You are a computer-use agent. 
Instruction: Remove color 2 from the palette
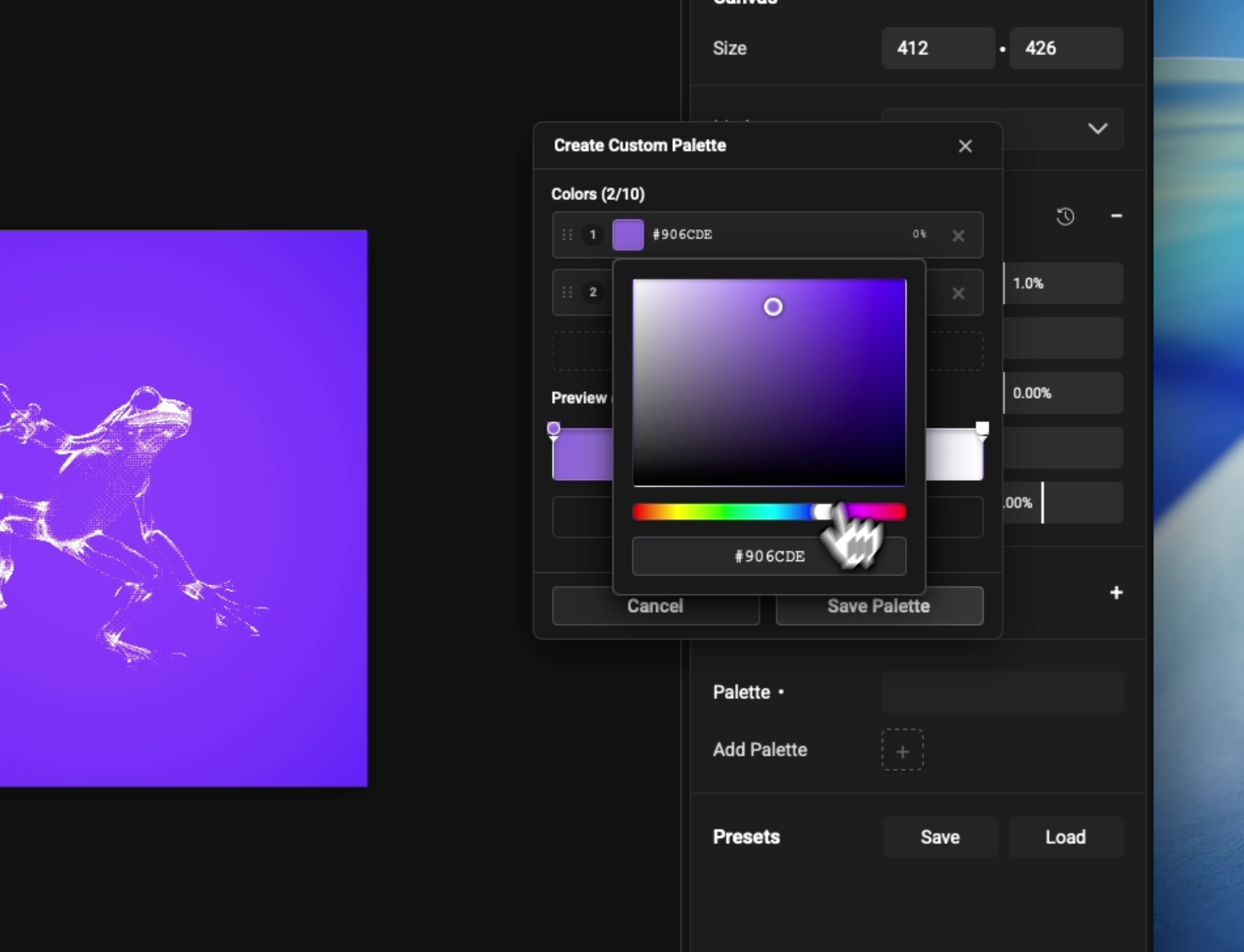[x=958, y=294]
